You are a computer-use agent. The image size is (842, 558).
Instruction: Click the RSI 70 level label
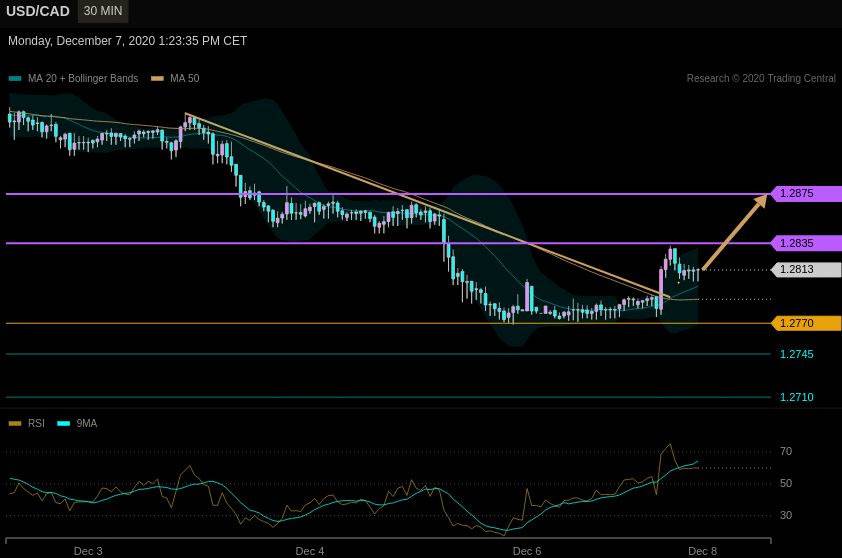coord(786,452)
